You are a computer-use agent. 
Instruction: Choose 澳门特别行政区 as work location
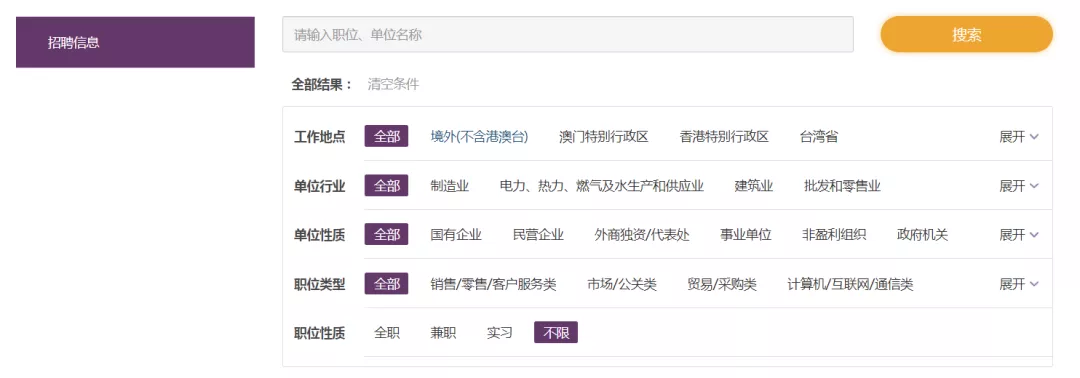[604, 136]
